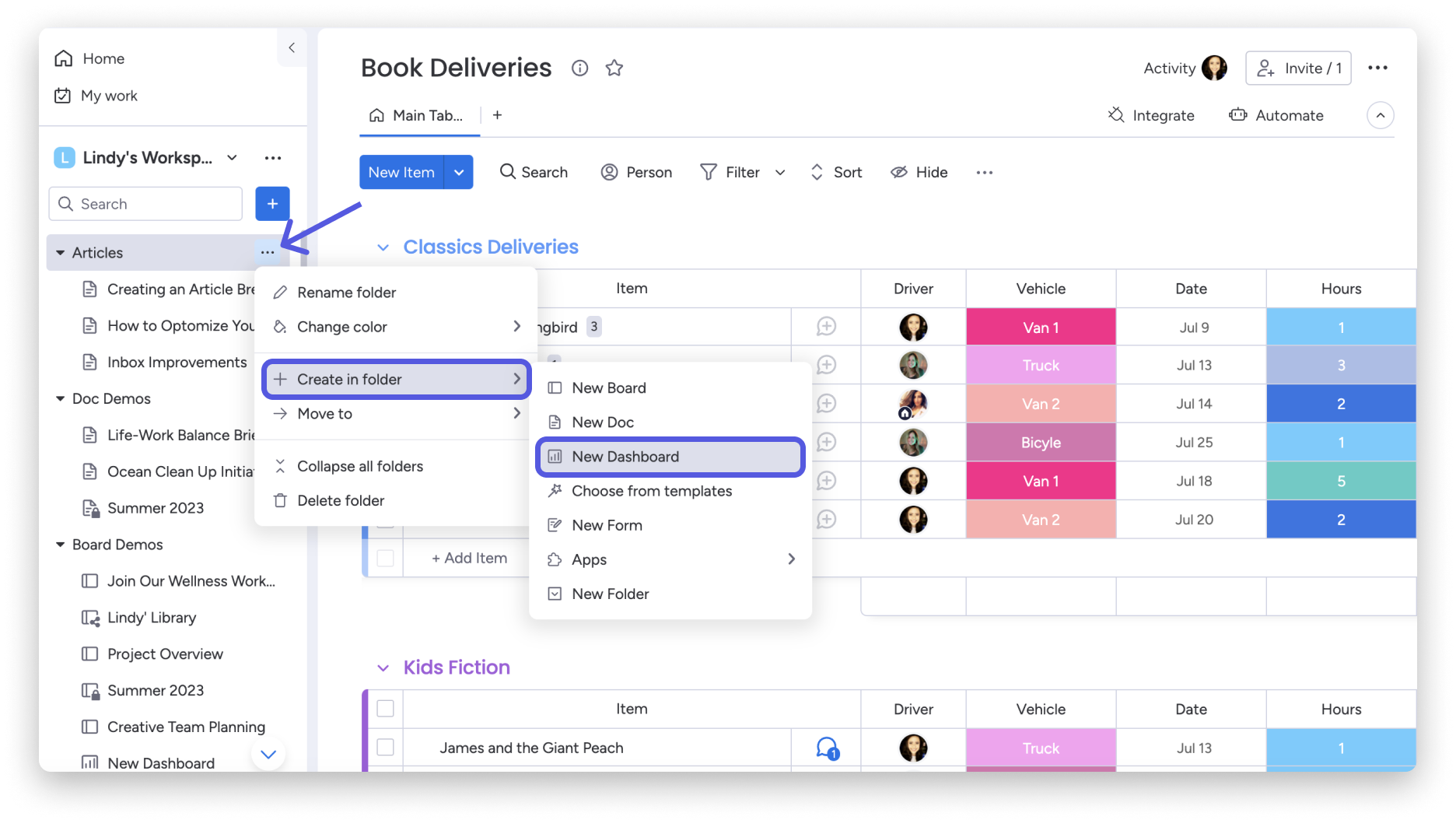Click the New Item button
The width and height of the screenshot is (1456, 820).
pyautogui.click(x=401, y=172)
